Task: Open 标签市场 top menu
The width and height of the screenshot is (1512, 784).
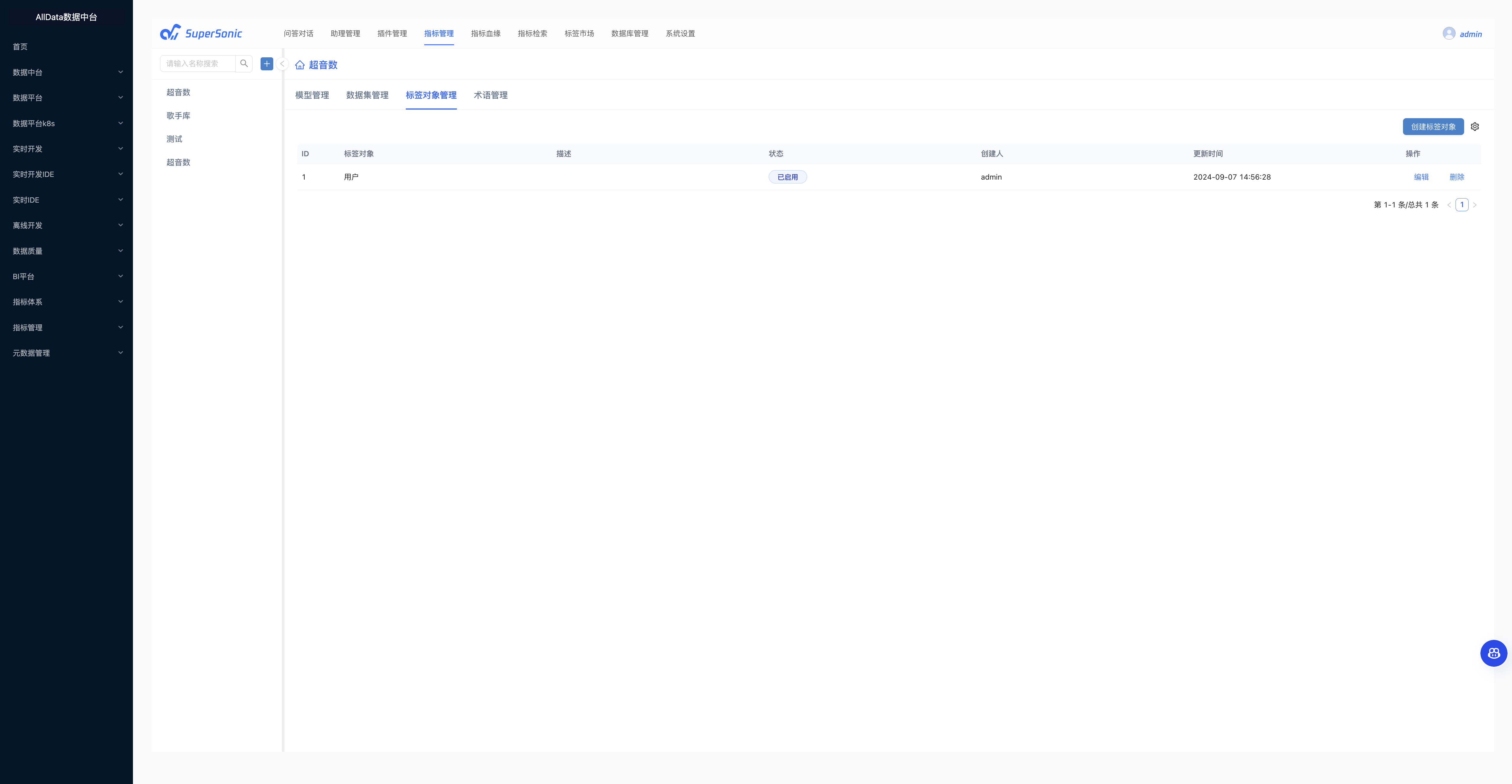Action: 579,33
